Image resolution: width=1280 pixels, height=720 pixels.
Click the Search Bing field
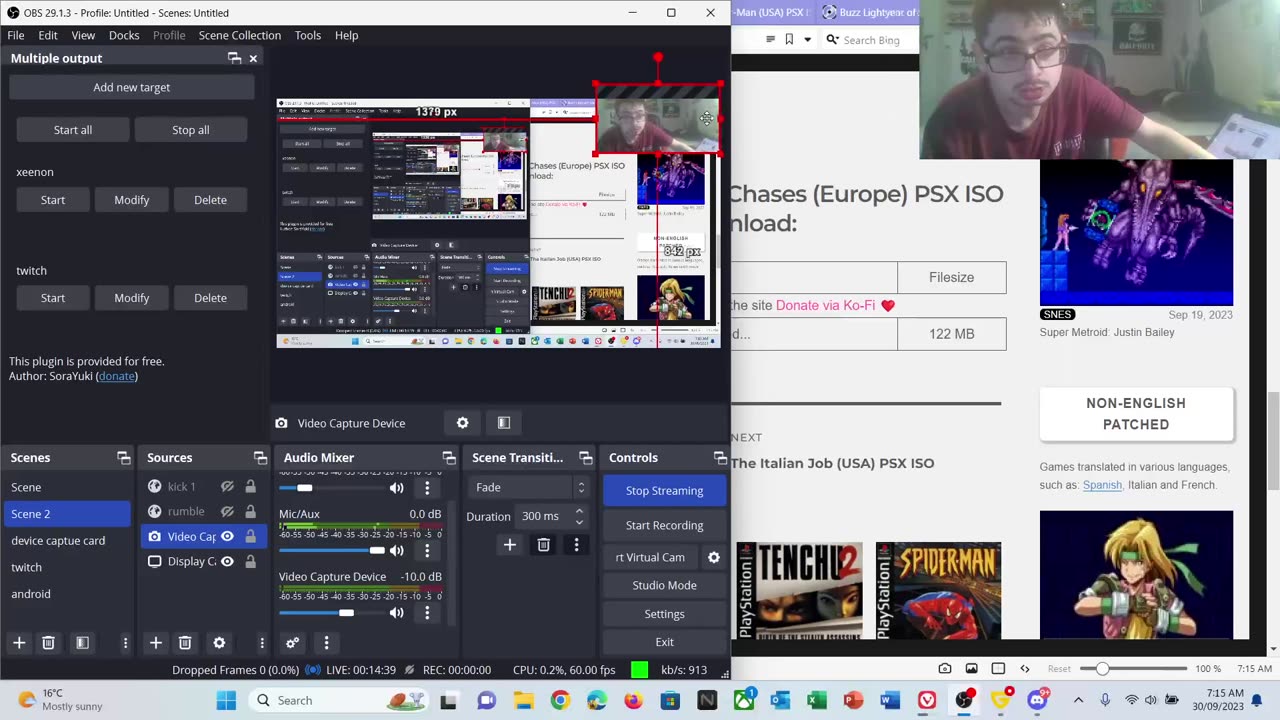pos(871,40)
